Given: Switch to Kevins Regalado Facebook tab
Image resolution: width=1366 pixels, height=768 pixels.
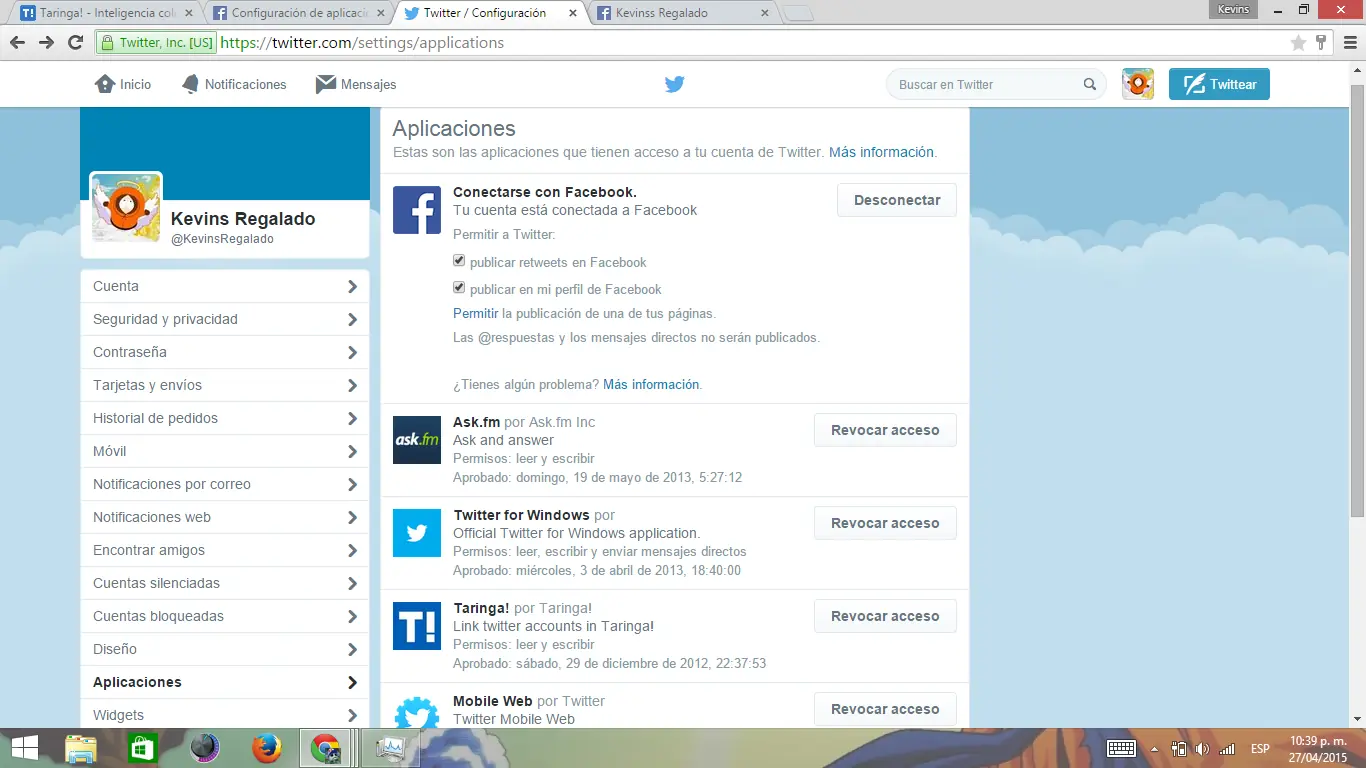Looking at the screenshot, I should point(683,13).
